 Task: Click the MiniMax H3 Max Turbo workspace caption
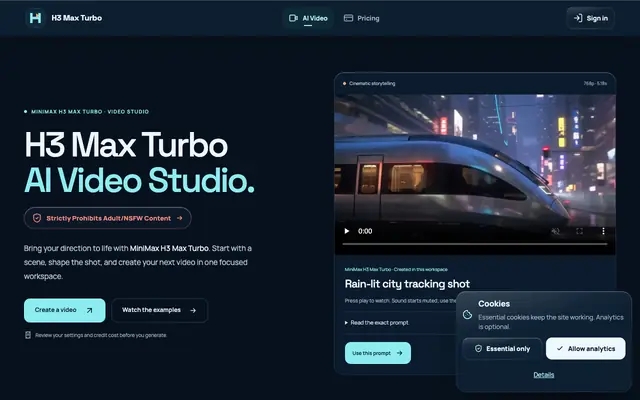point(396,269)
